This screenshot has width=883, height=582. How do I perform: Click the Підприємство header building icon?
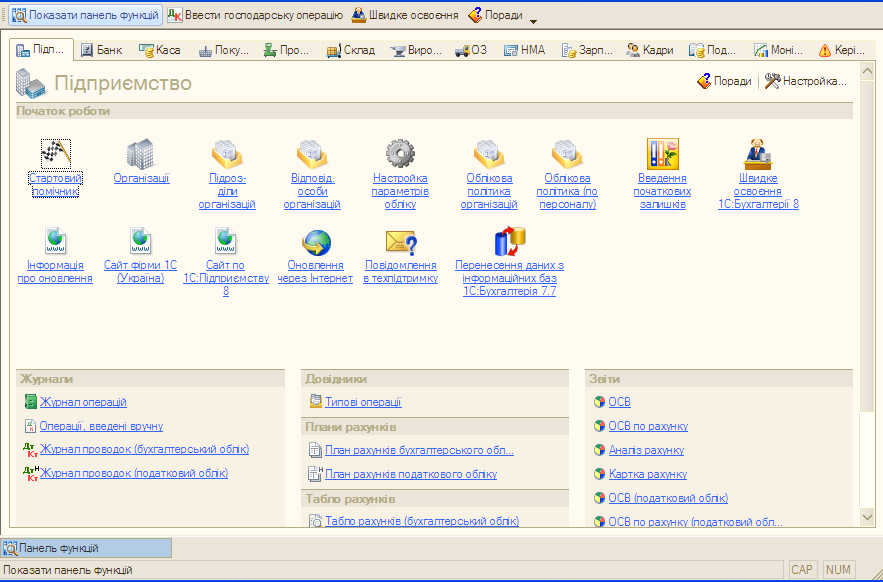pyautogui.click(x=31, y=83)
